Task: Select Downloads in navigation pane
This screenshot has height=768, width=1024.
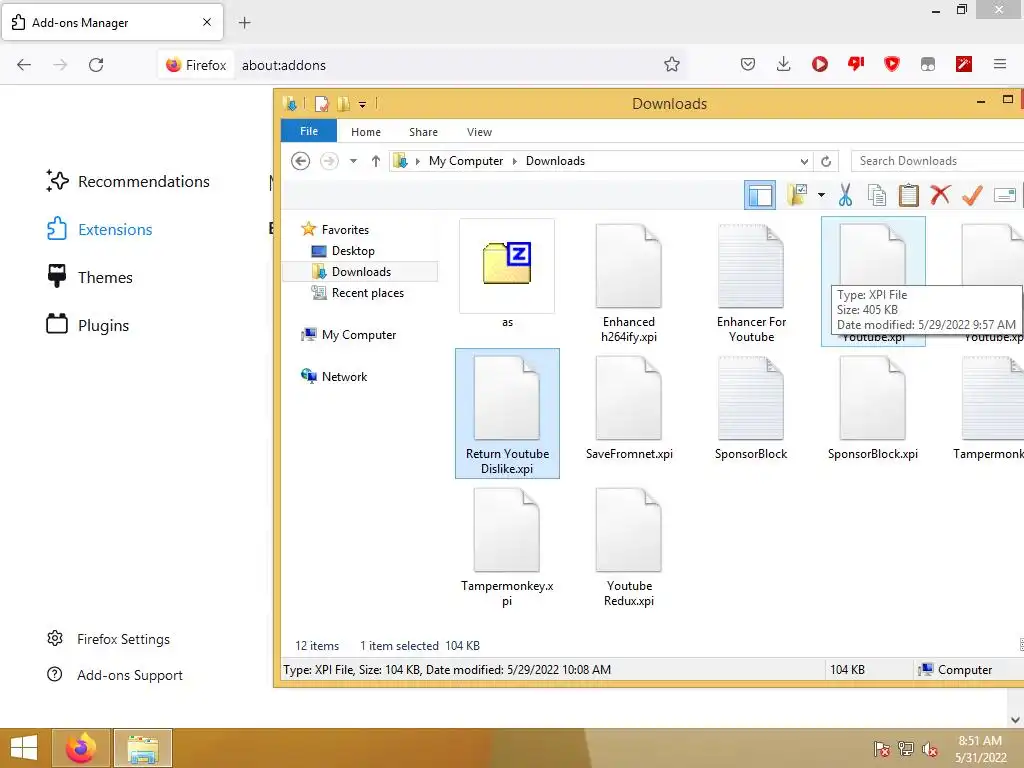Action: pyautogui.click(x=360, y=272)
